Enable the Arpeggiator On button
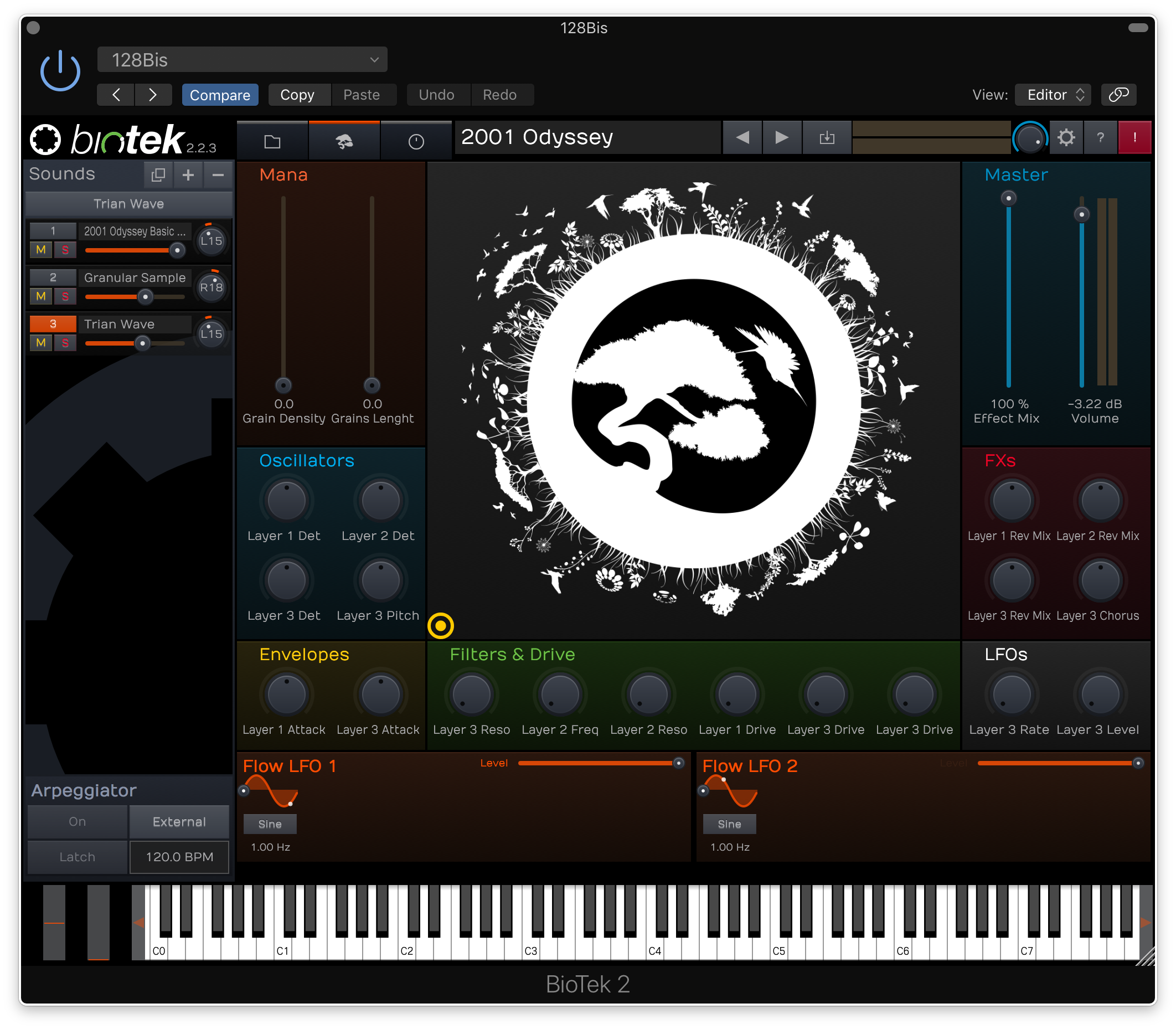1176x1029 pixels. coord(77,822)
